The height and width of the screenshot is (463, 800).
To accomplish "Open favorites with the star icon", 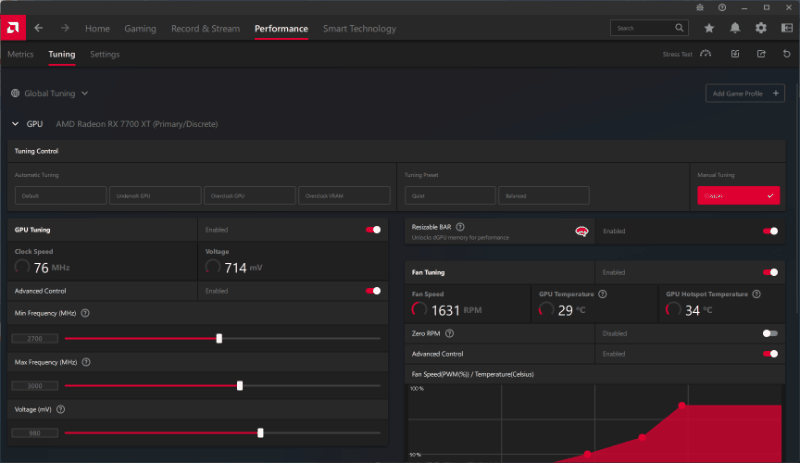I will (709, 28).
